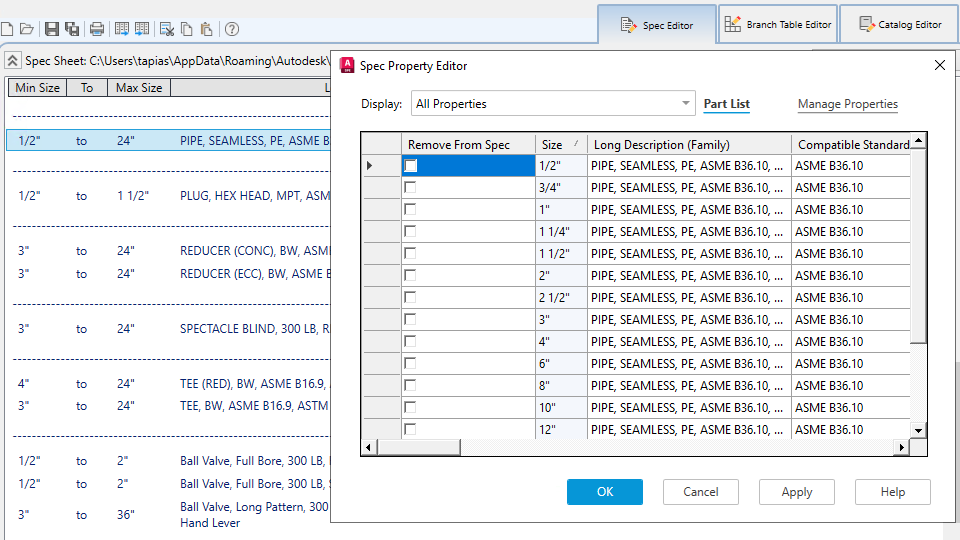Copy the selected spec sheet entry
Image resolution: width=960 pixels, height=540 pixels.
click(x=187, y=29)
